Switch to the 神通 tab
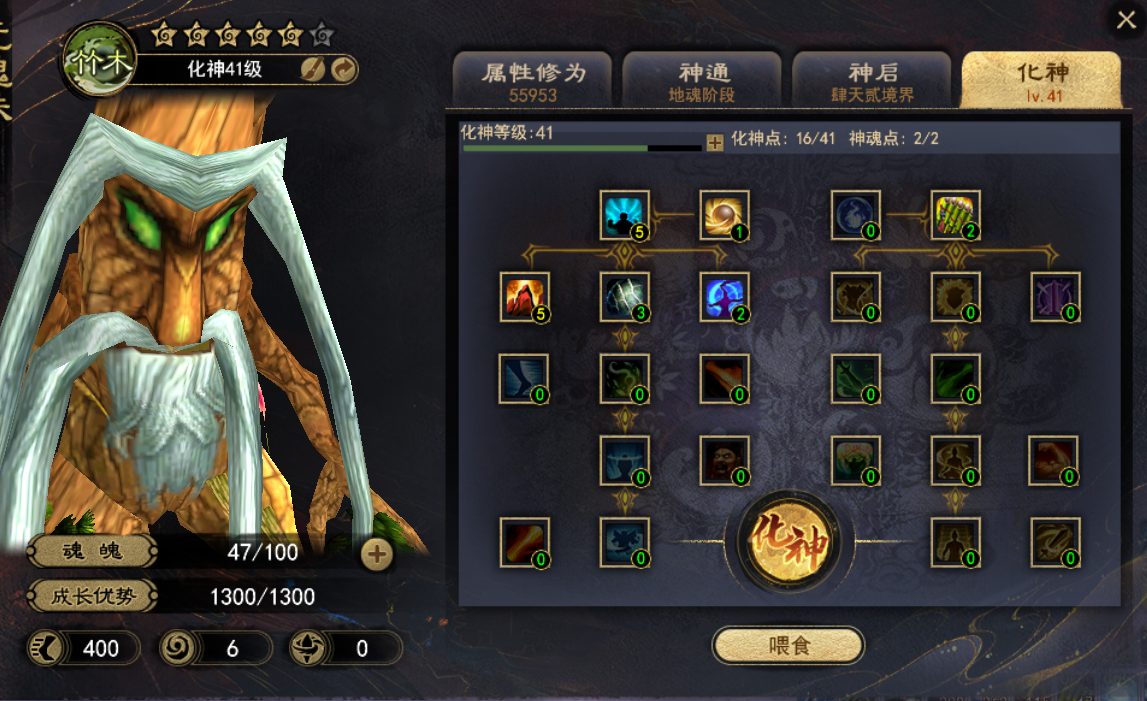The height and width of the screenshot is (701, 1147). [x=702, y=80]
